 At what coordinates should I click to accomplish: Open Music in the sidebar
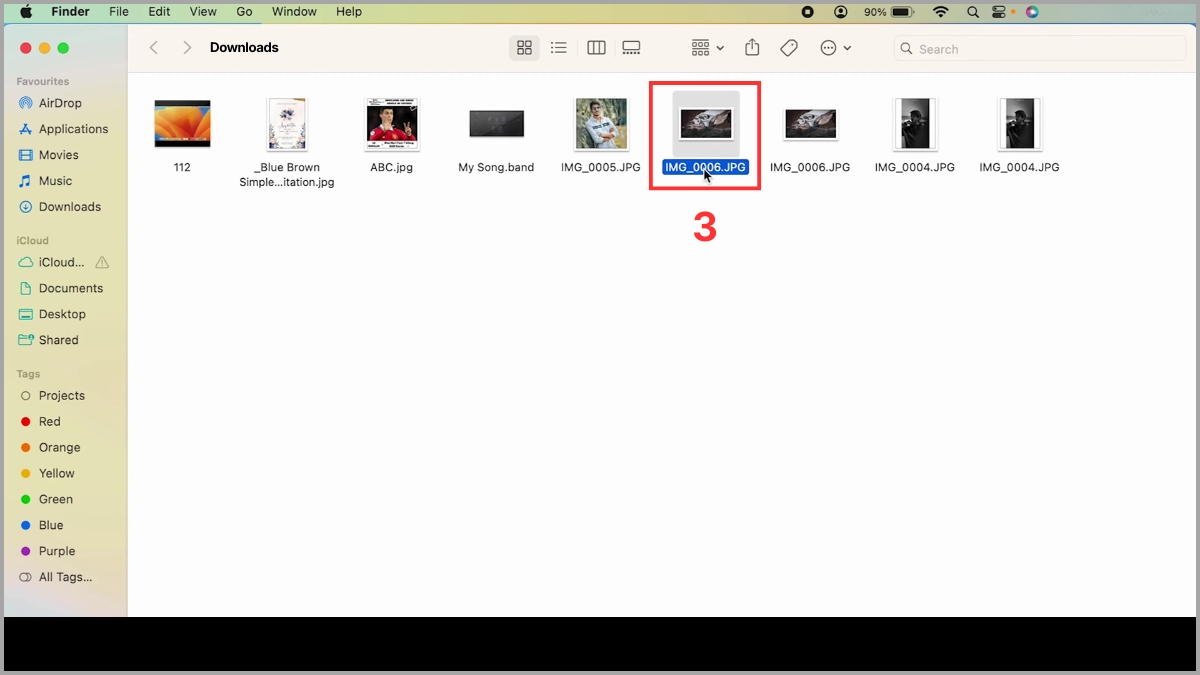click(x=55, y=181)
